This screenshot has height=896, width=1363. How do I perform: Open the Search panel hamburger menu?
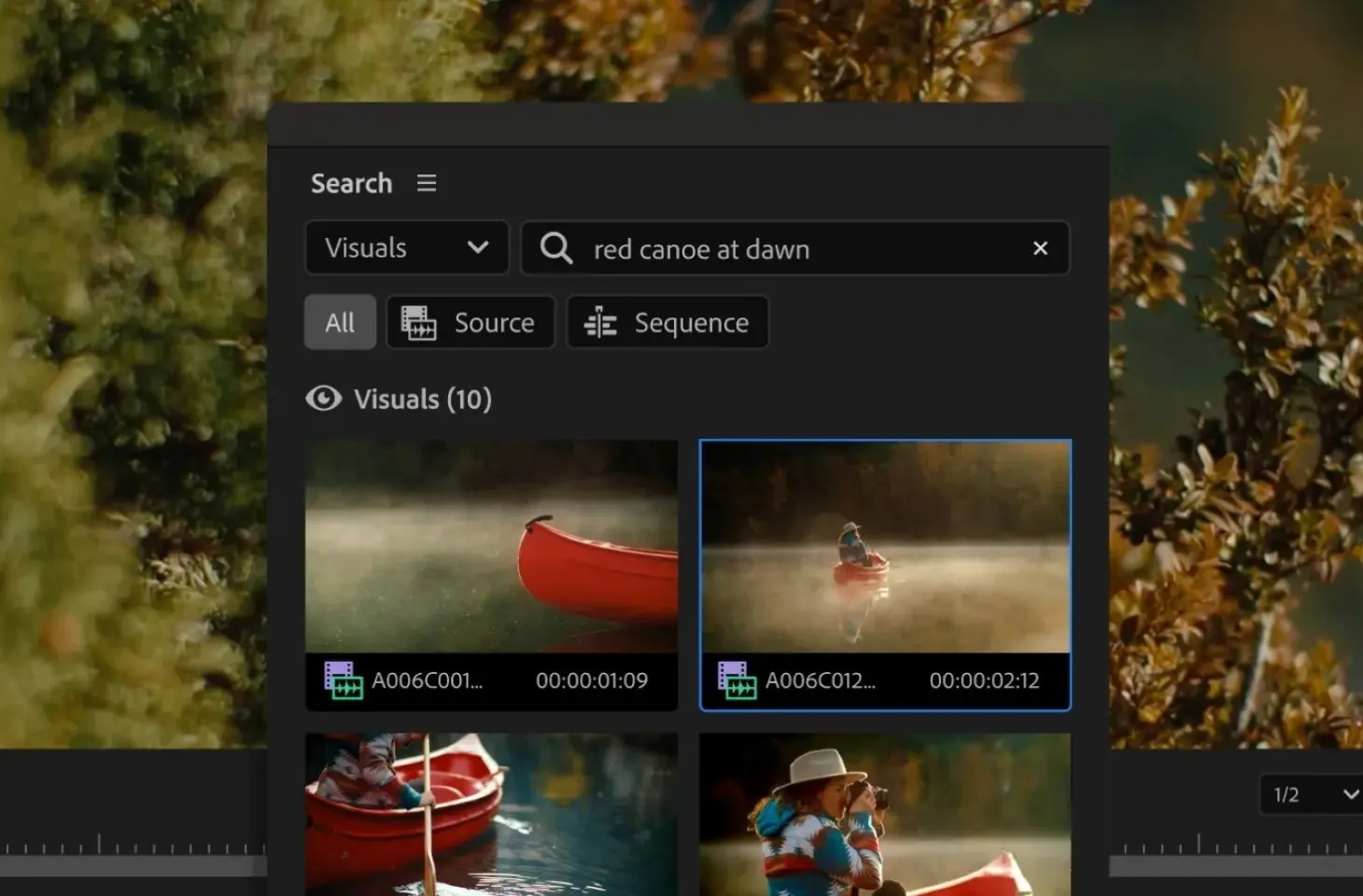click(427, 183)
